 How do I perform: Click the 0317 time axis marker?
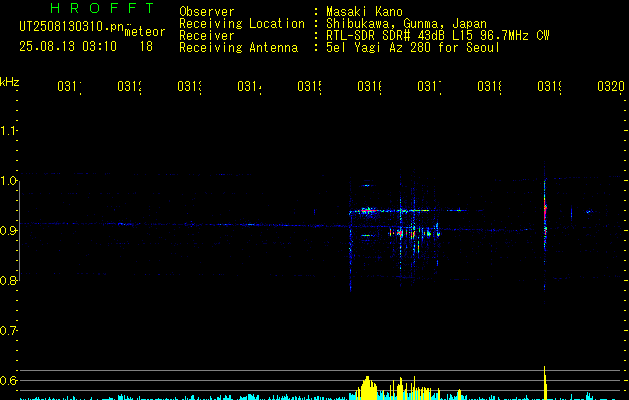[429, 86]
